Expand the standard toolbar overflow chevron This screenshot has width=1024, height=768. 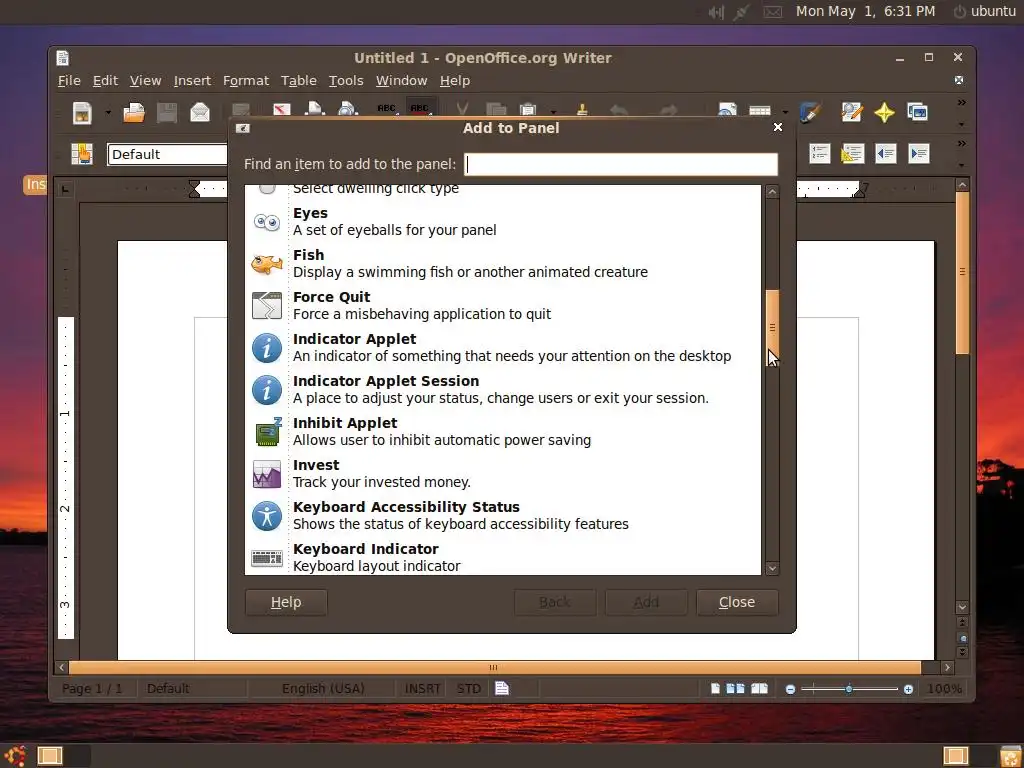tap(961, 103)
